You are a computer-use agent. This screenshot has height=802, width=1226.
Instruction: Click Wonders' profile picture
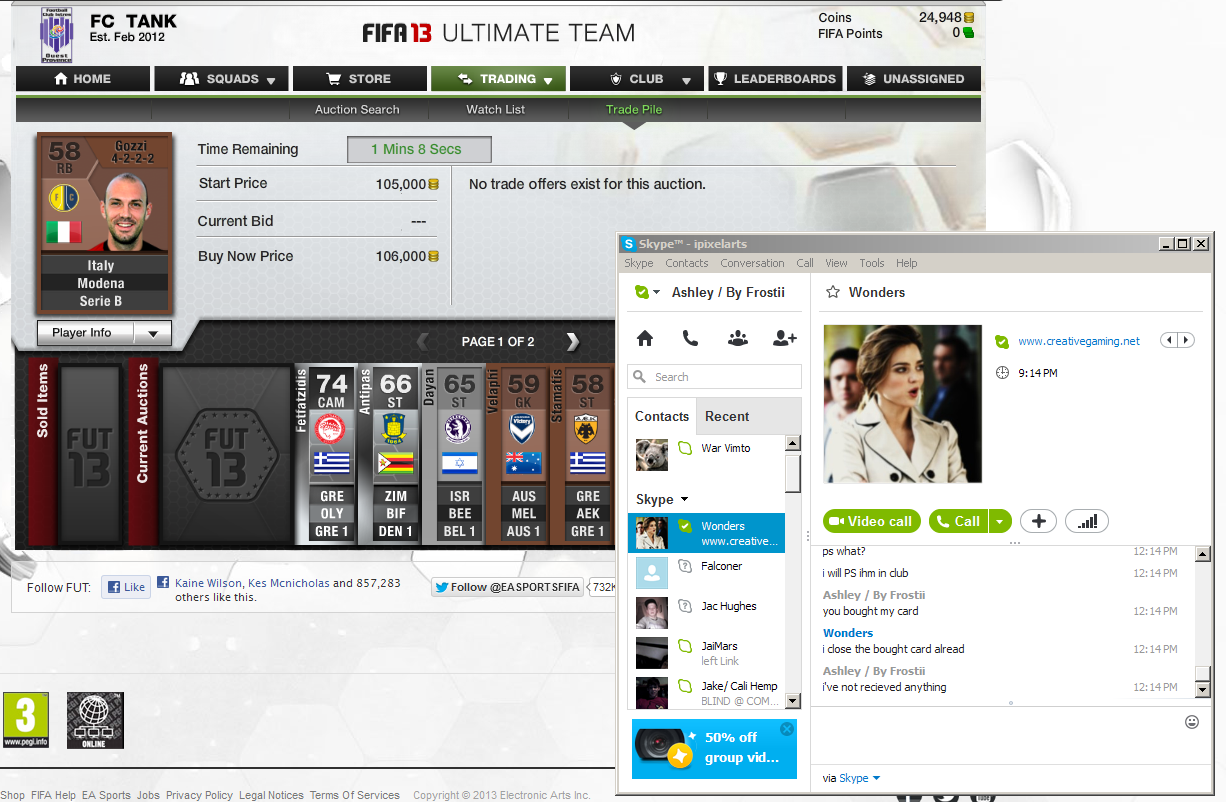click(902, 404)
